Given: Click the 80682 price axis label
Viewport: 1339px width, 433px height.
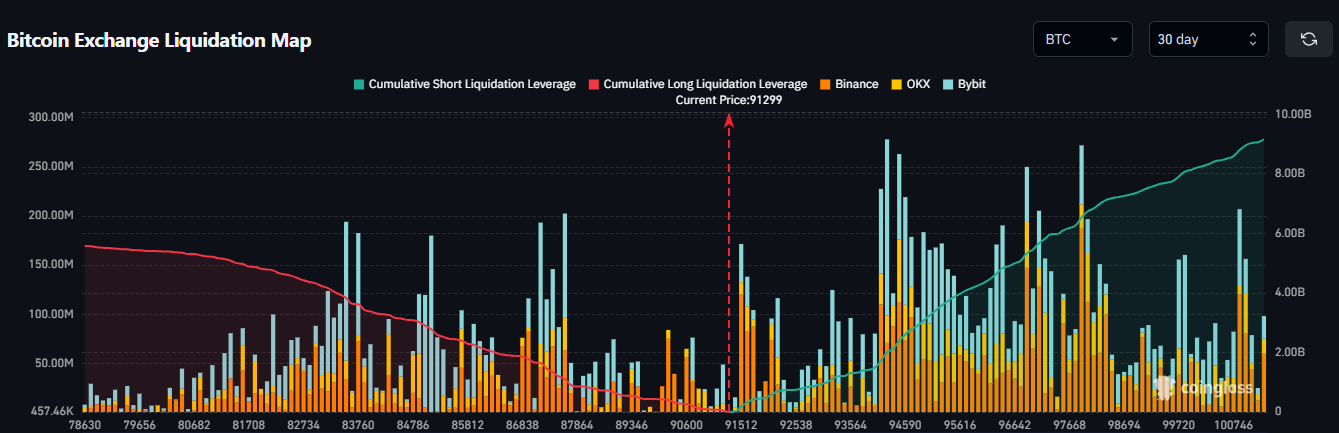Looking at the screenshot, I should (192, 425).
